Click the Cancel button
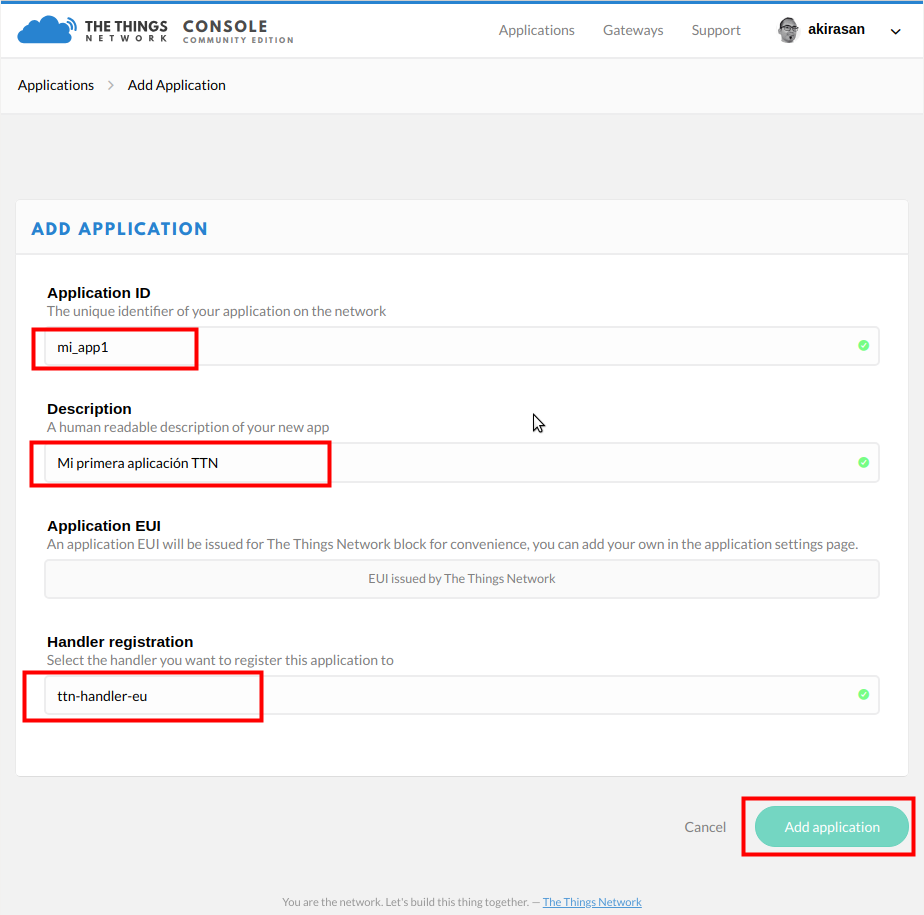Screen dimensions: 924x915 pyautogui.click(x=705, y=827)
